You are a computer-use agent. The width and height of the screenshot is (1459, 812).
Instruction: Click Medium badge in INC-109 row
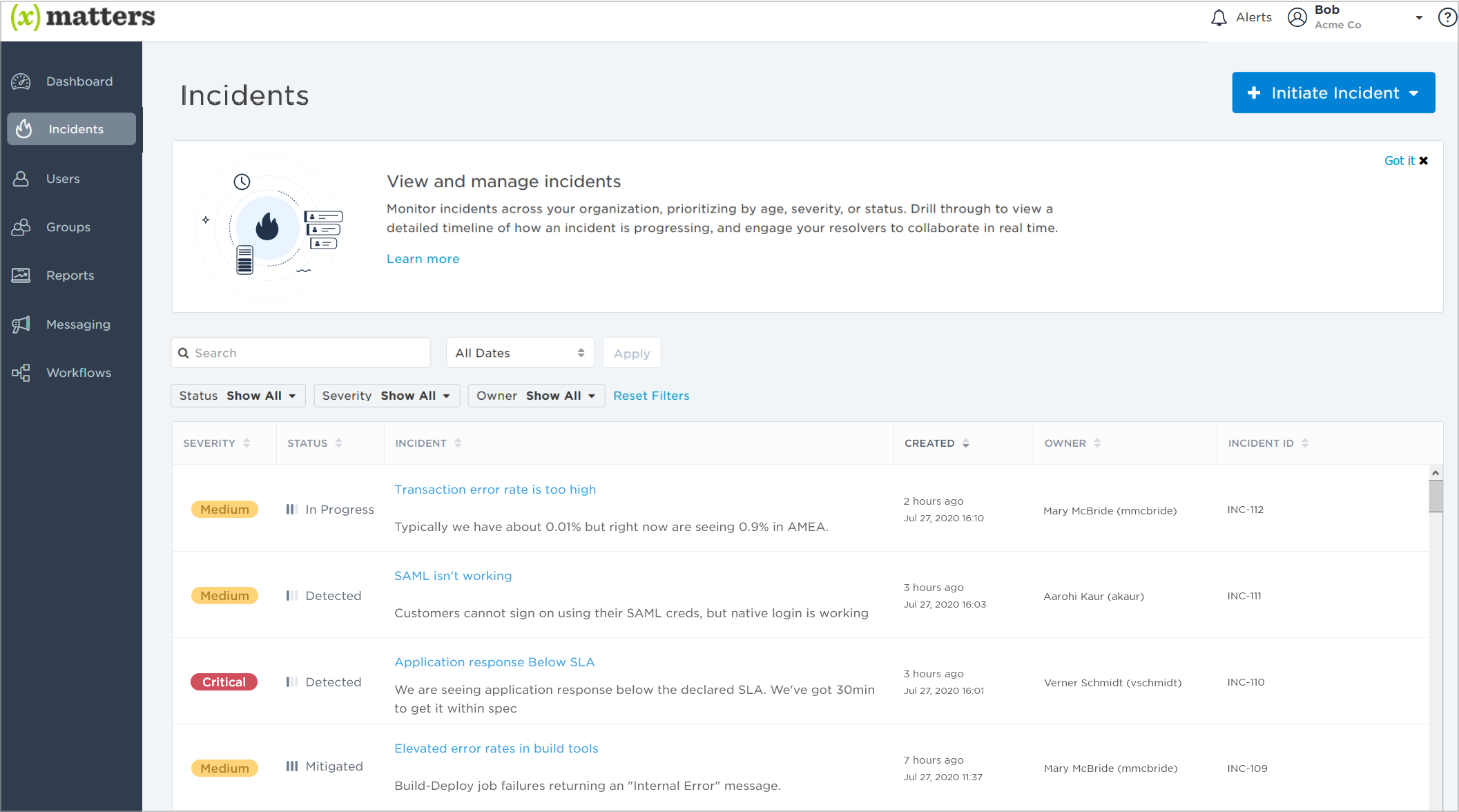click(224, 768)
